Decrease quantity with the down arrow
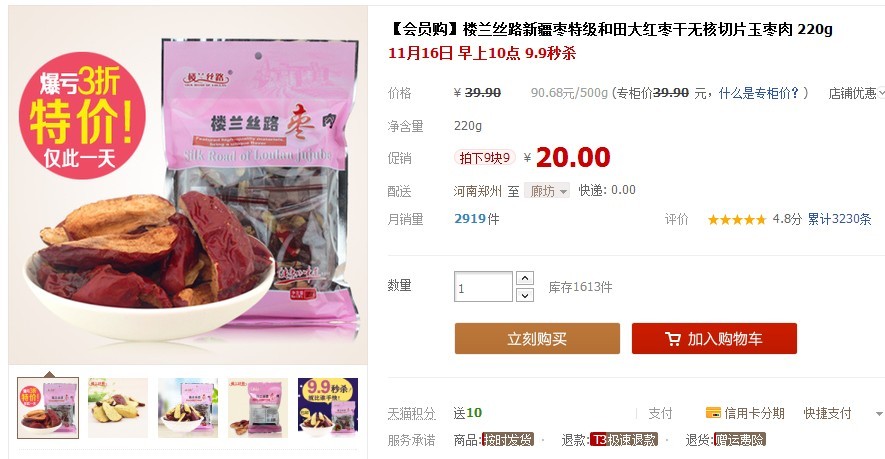The width and height of the screenshot is (885, 459). coord(525,295)
